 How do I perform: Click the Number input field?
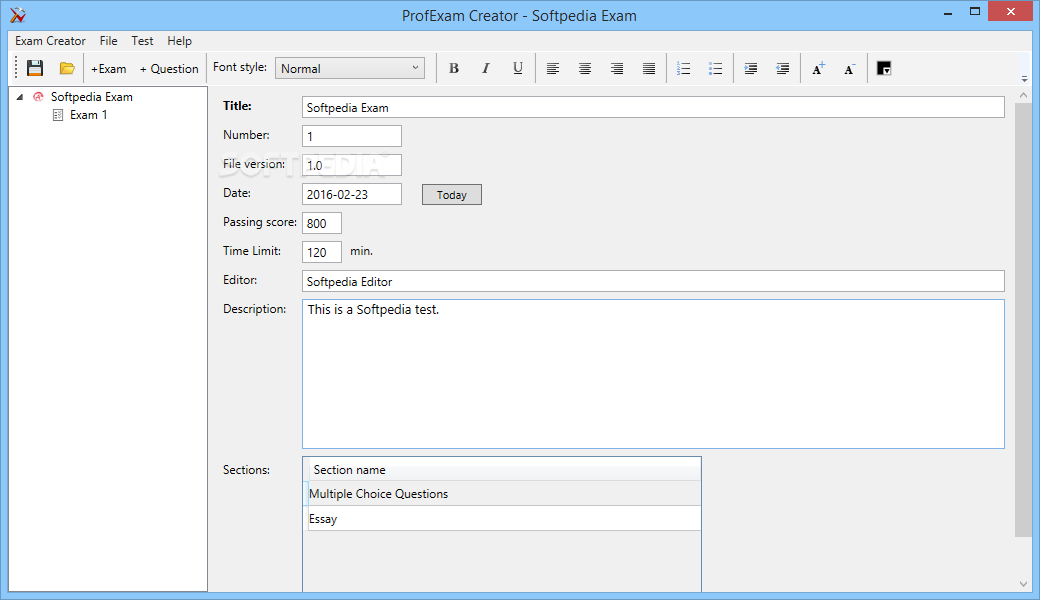[x=352, y=136]
